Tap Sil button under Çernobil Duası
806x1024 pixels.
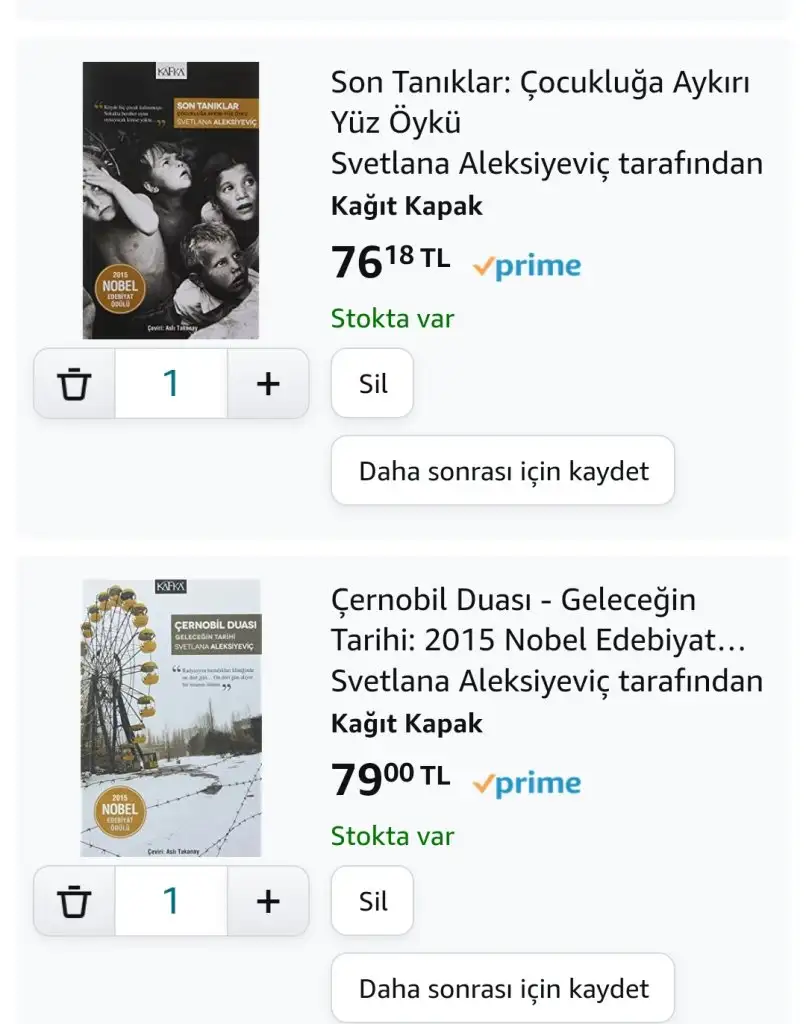point(372,901)
